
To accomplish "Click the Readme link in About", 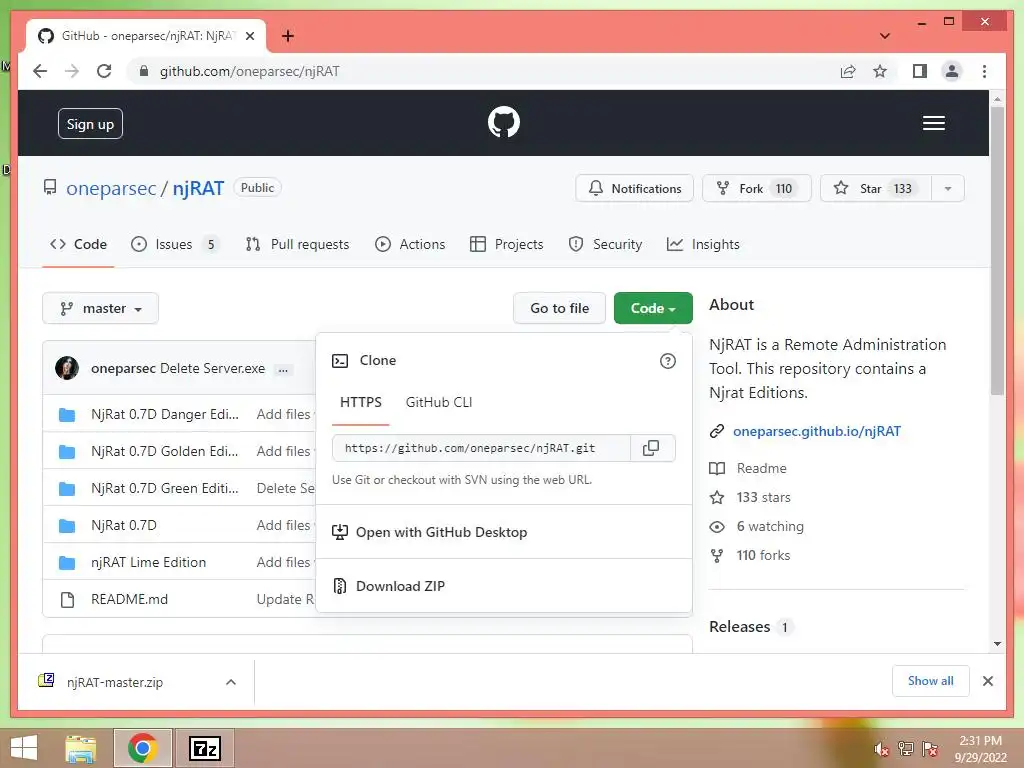I will pyautogui.click(x=761, y=468).
